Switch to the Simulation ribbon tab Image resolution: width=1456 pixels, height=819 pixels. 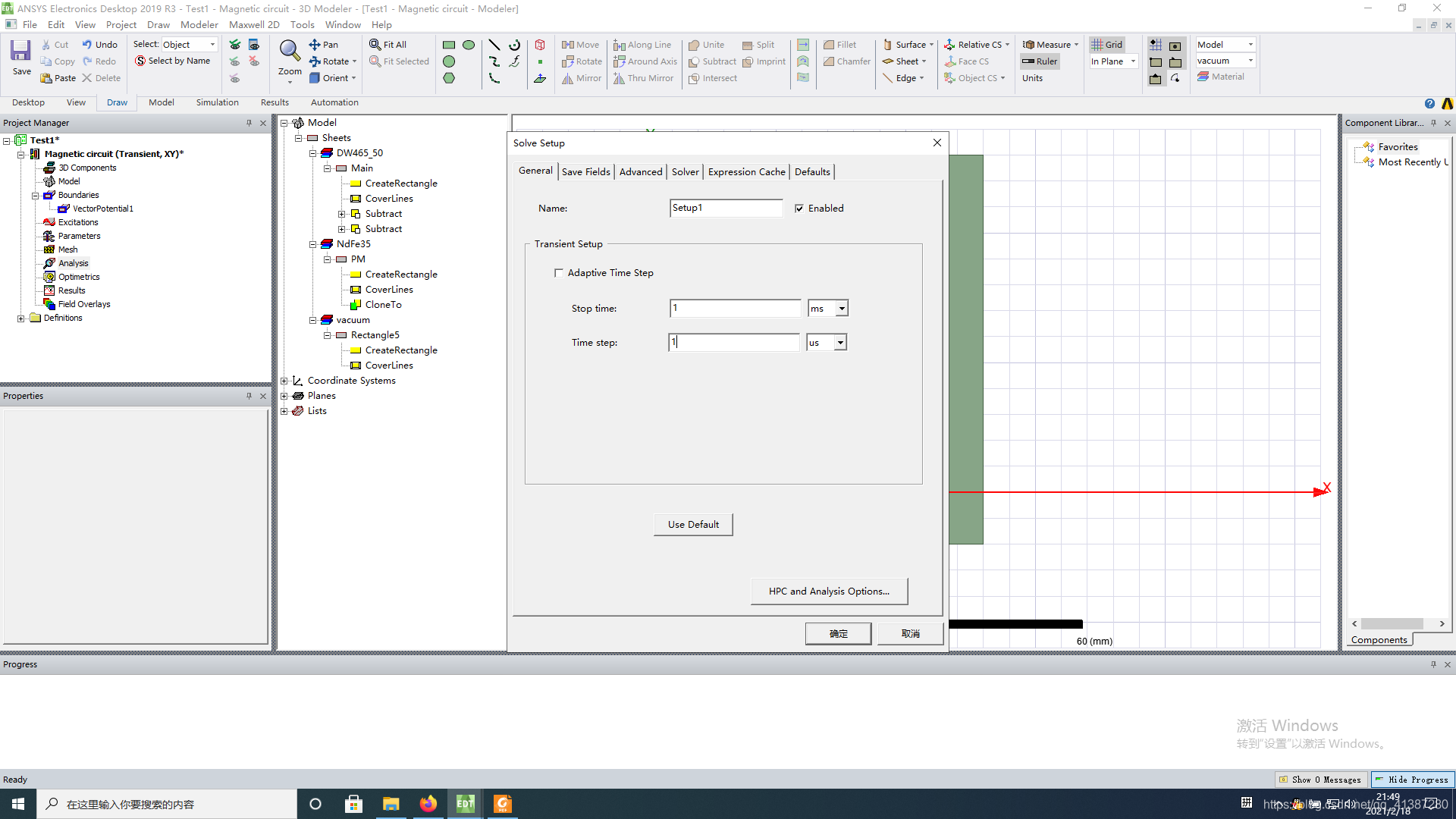(x=217, y=102)
